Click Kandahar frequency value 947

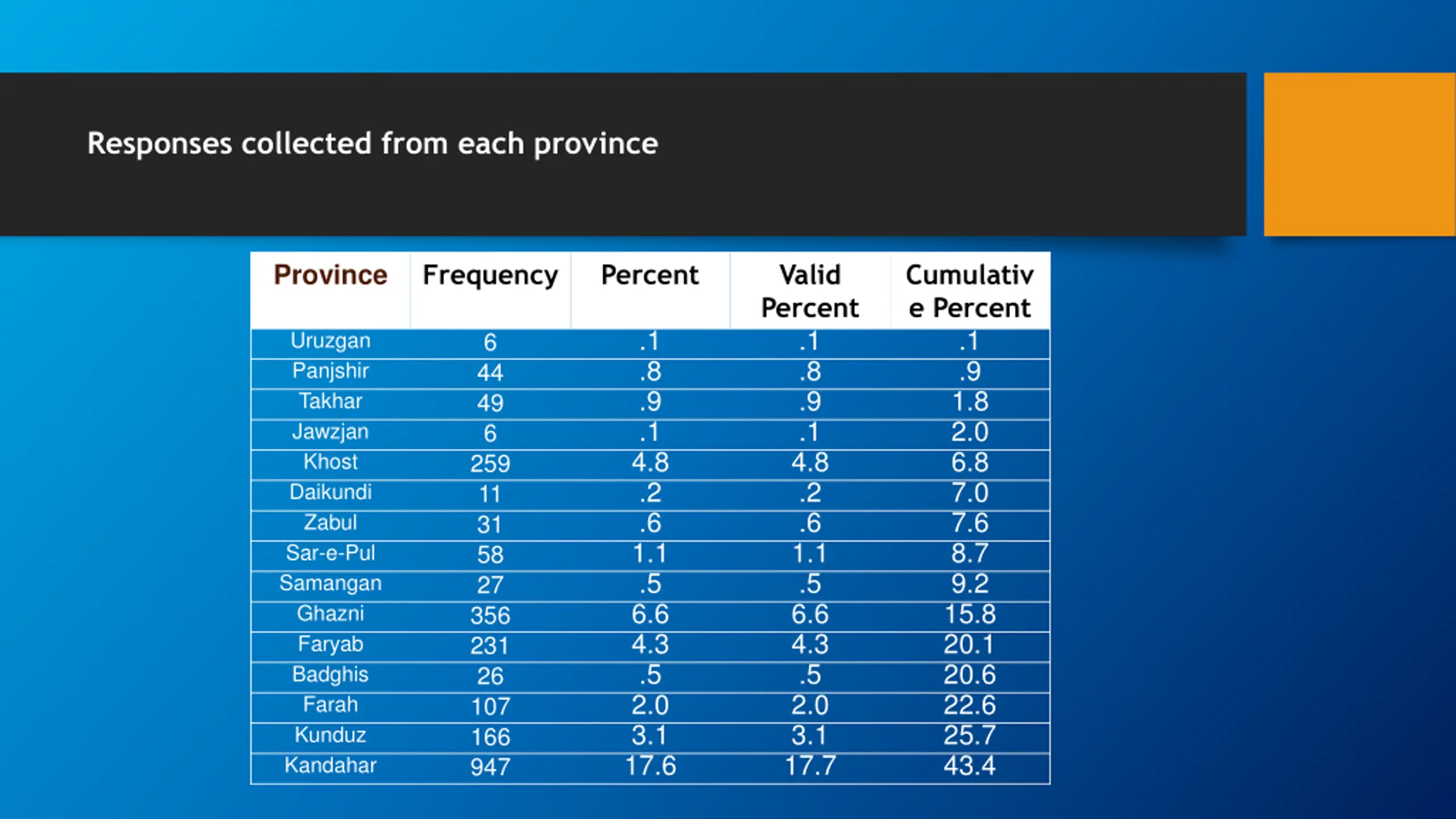tap(490, 767)
